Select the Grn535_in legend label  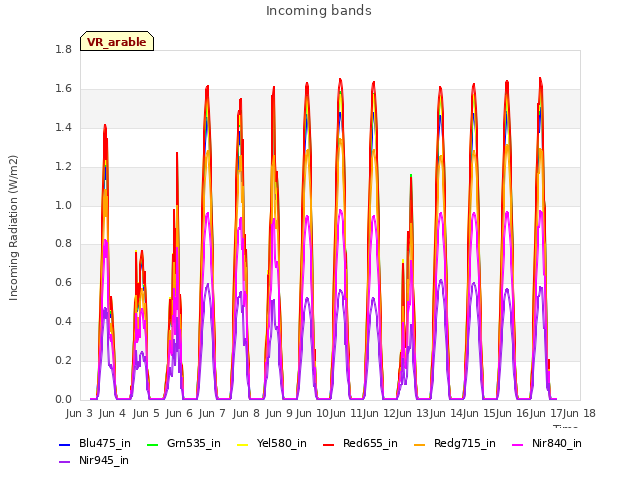[194, 443]
